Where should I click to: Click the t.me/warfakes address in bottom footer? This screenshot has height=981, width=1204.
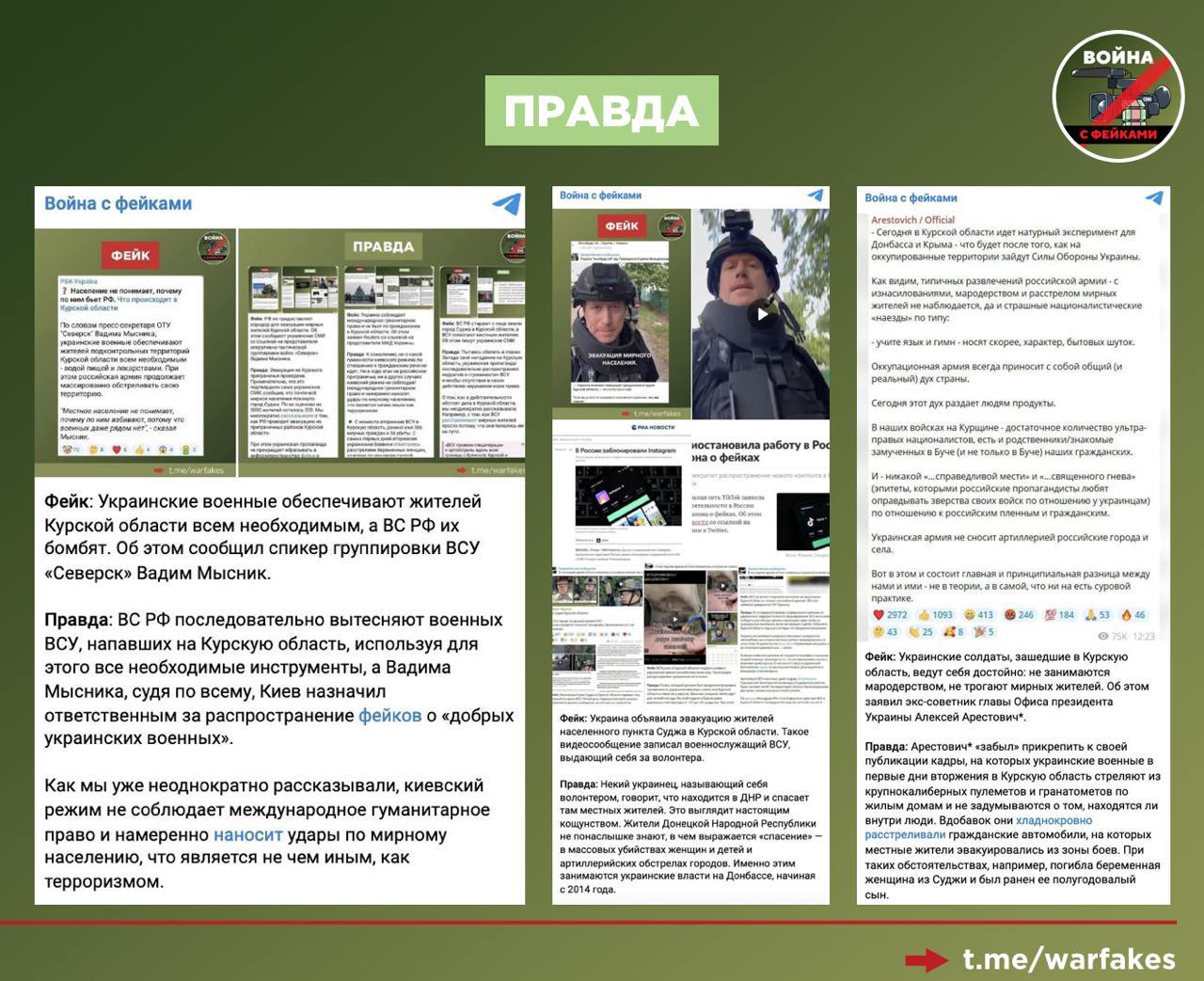tap(1069, 959)
